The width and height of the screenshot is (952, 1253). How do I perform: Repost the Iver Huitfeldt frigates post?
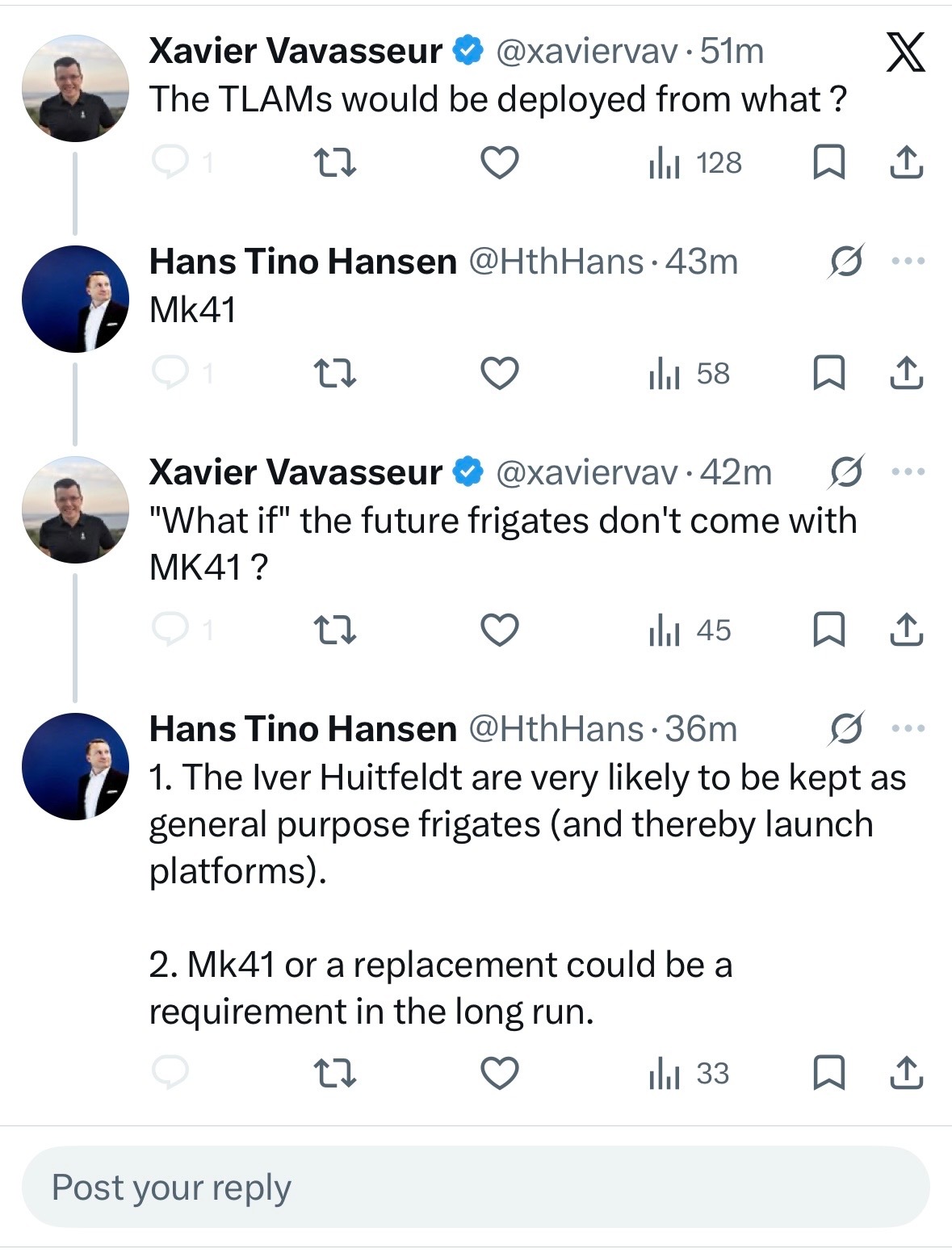click(x=333, y=1075)
